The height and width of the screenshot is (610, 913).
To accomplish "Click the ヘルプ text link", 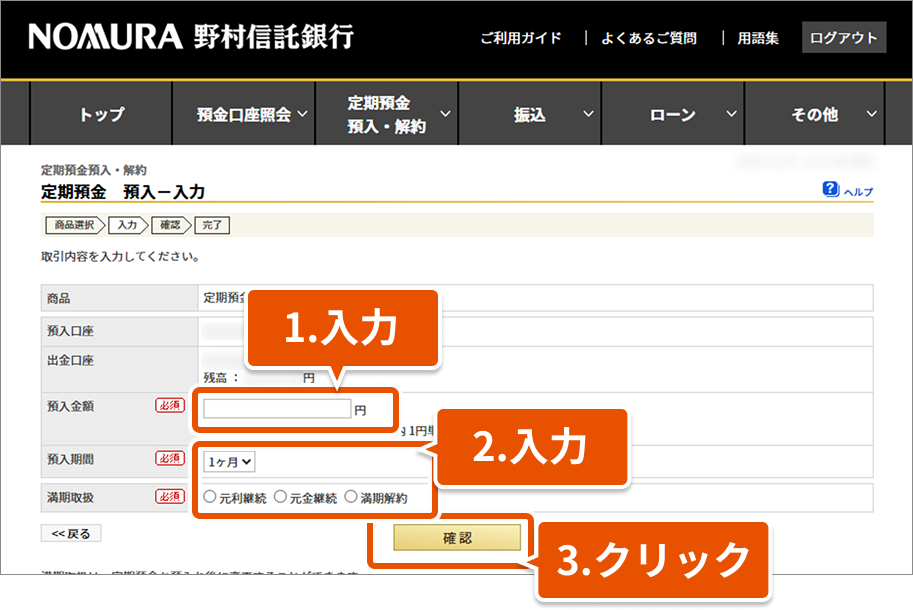I will (858, 191).
